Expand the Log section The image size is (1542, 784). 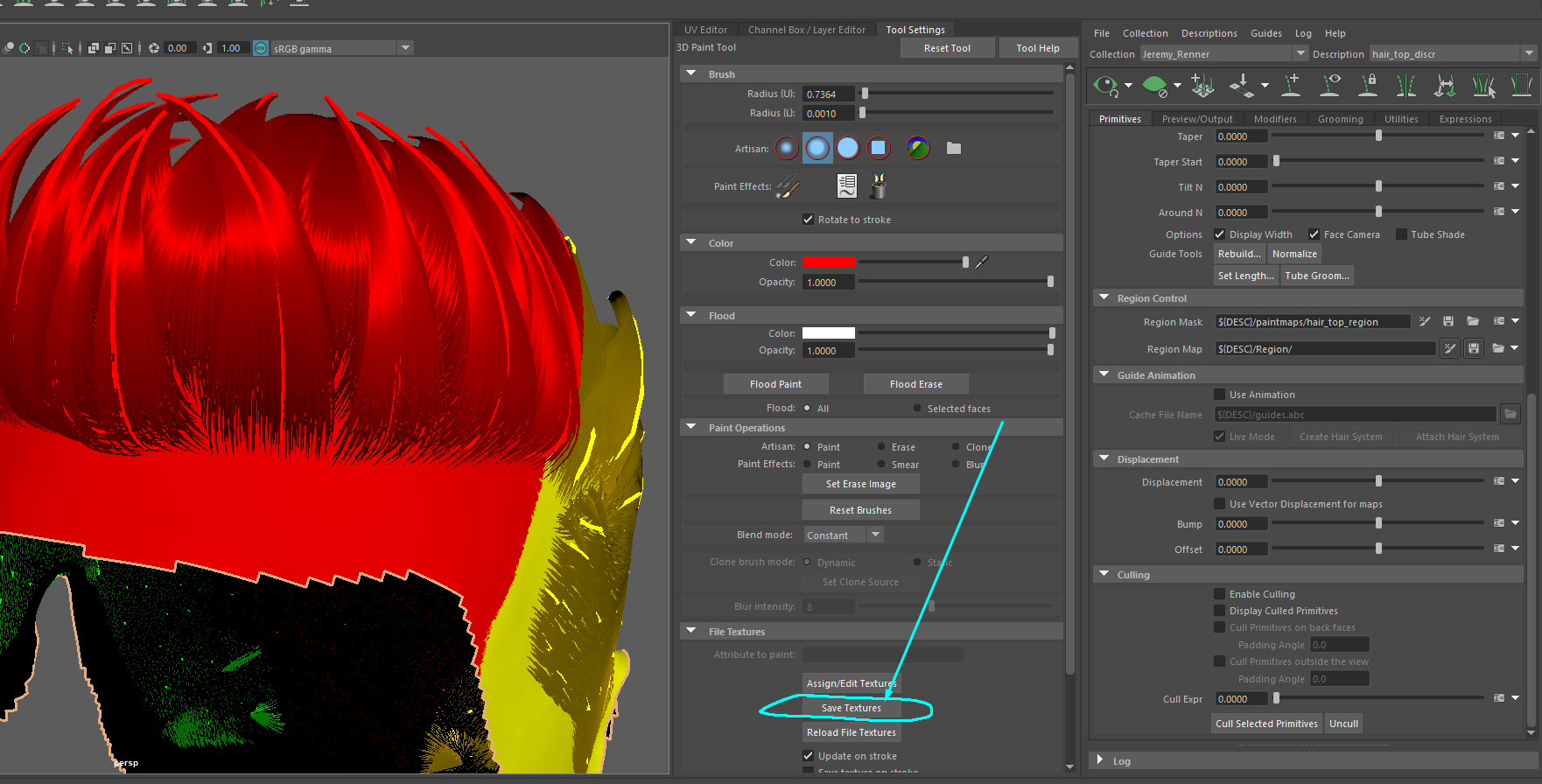coord(1100,761)
